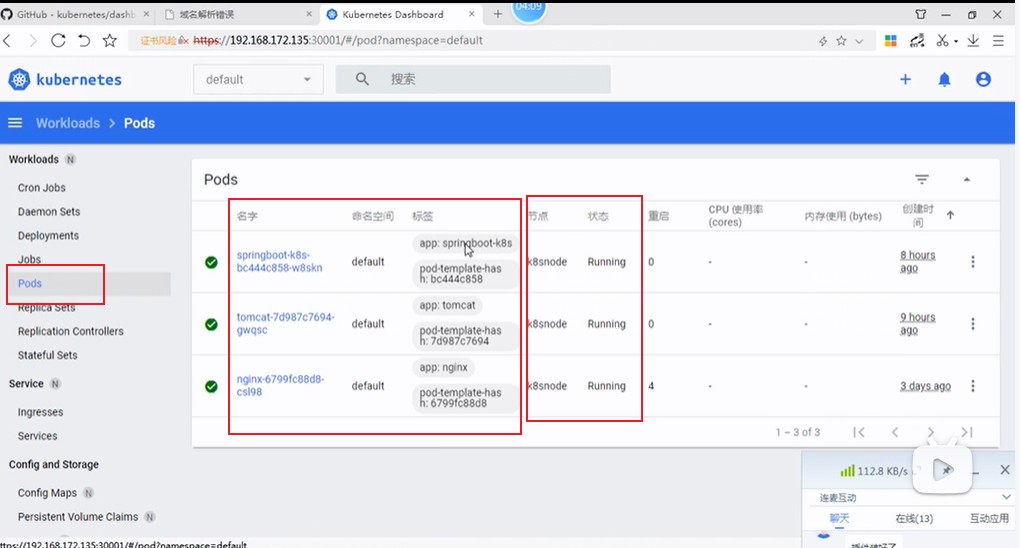Screen dimensions: 1020x548
Task: Click status check icon for tomcat pod
Action: [211, 324]
